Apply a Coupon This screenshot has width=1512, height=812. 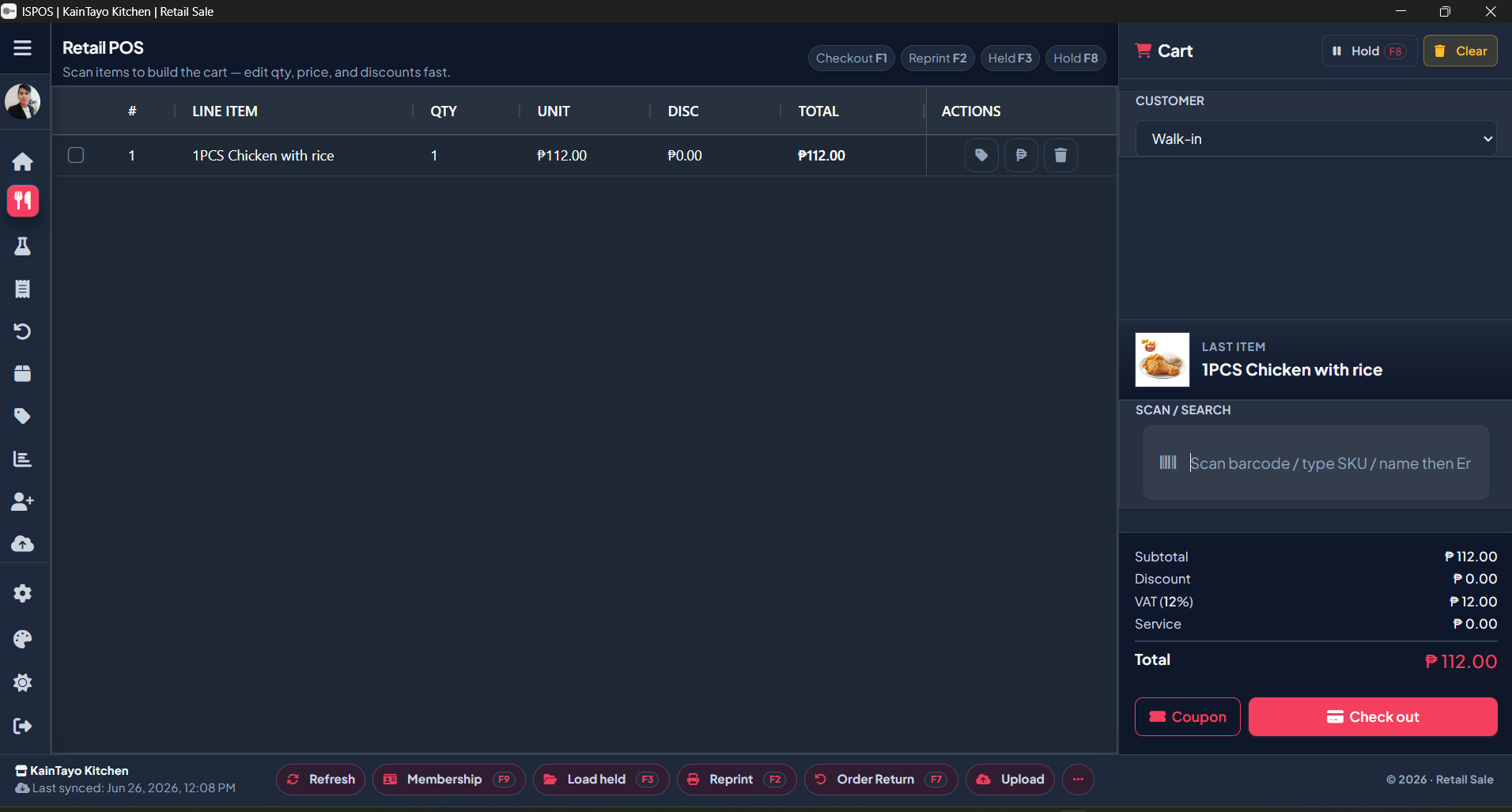coord(1188,717)
